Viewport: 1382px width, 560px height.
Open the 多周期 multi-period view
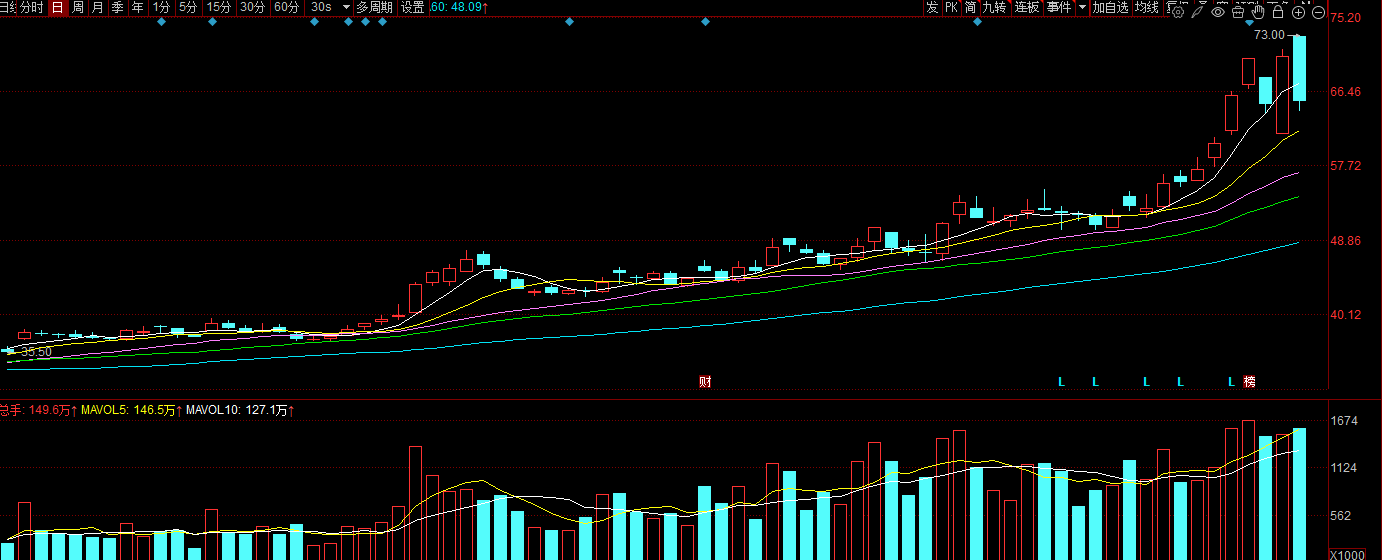point(374,7)
